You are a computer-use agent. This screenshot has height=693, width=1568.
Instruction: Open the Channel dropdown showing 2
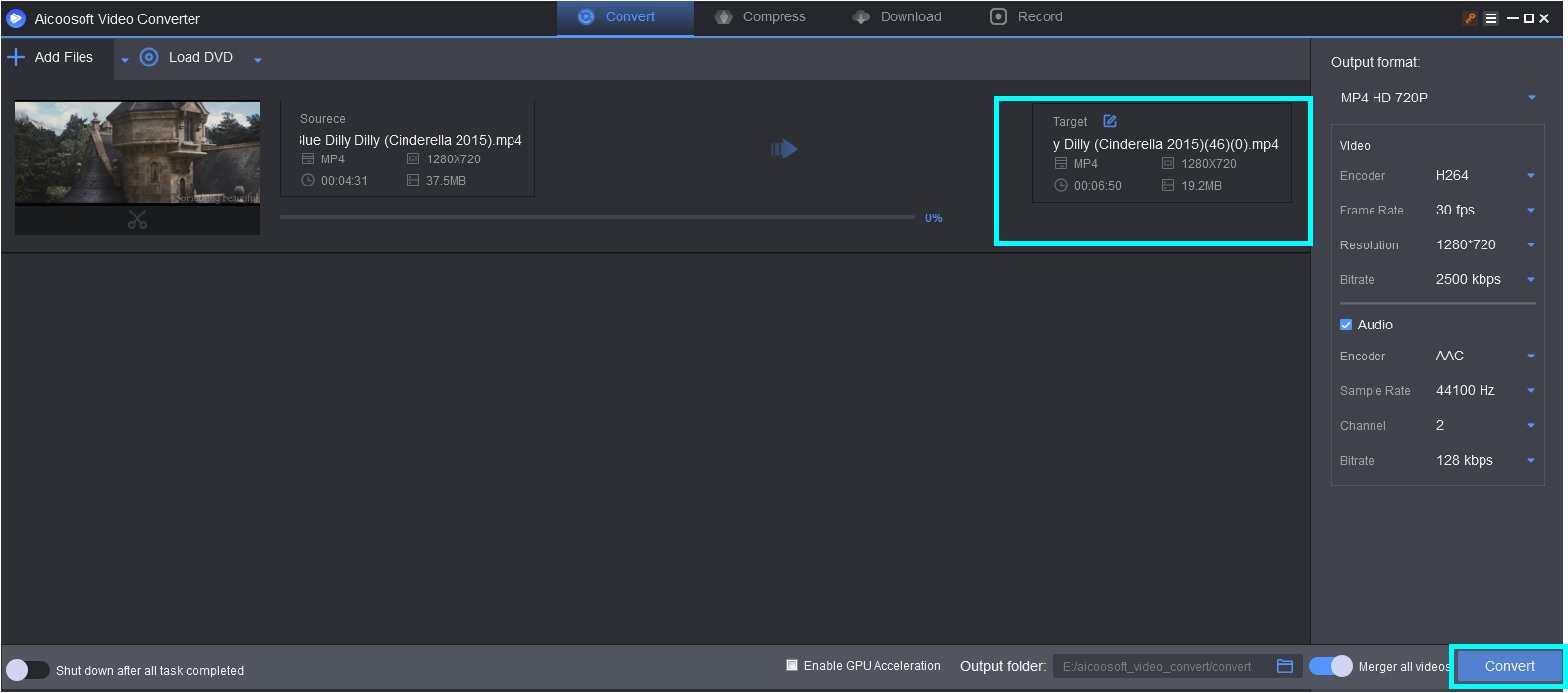click(x=1485, y=426)
